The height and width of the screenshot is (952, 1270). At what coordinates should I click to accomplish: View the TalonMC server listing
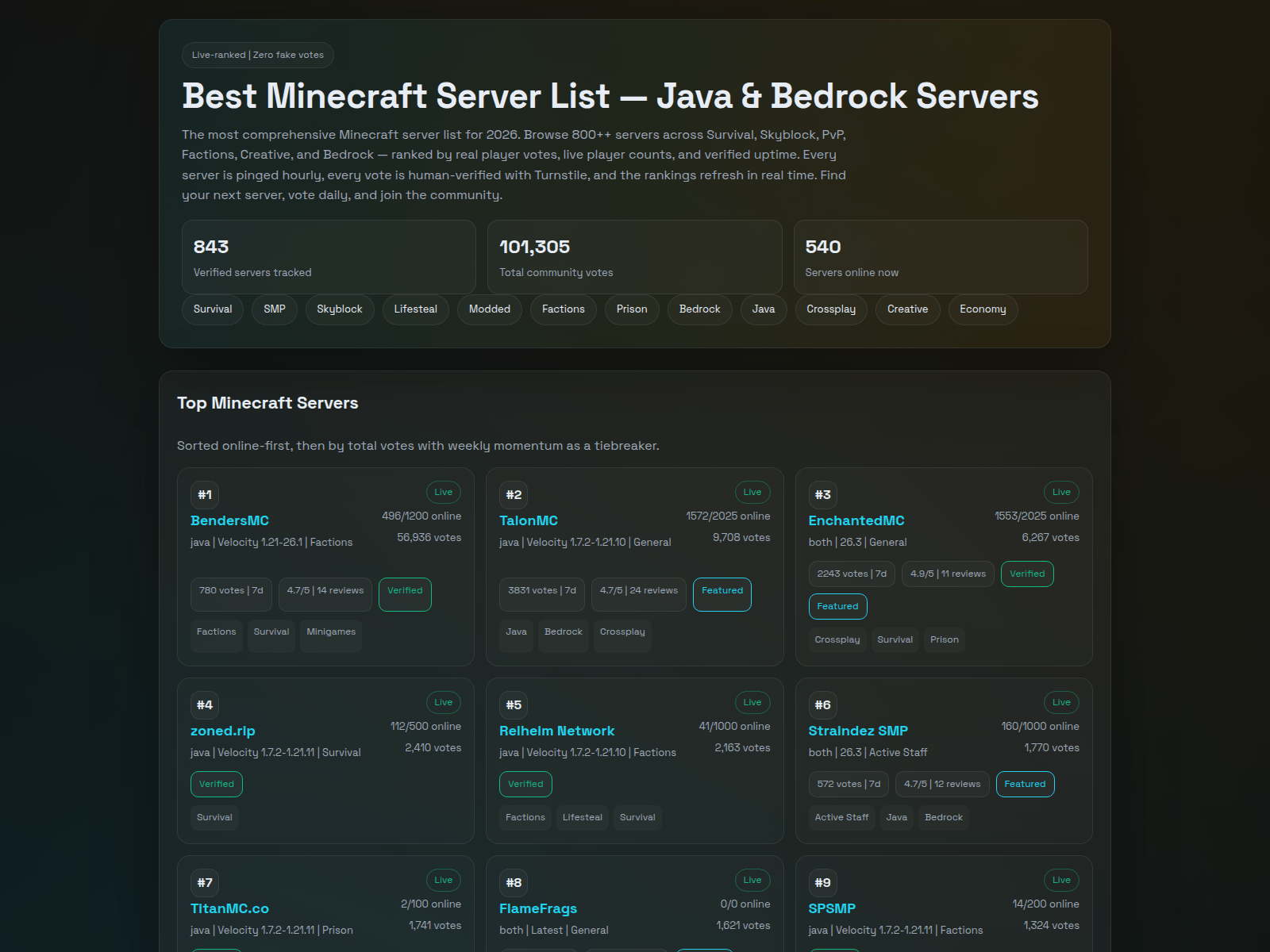coord(528,520)
